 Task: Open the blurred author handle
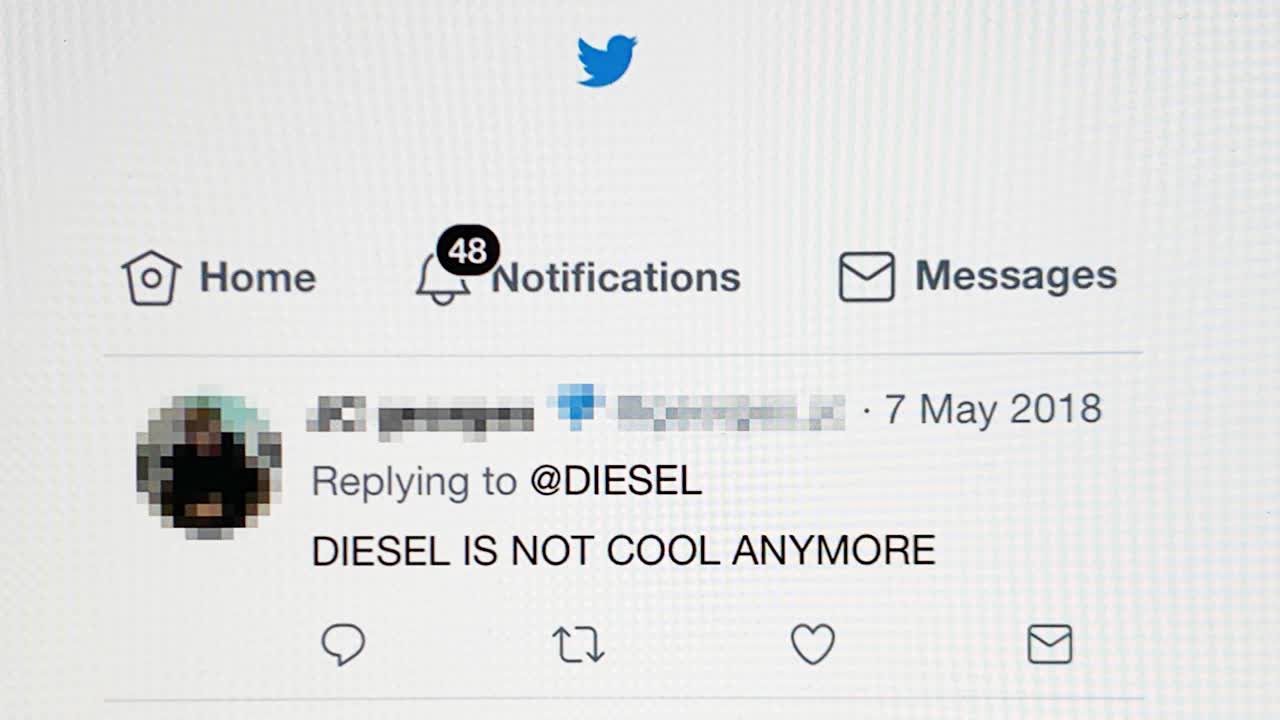click(731, 412)
